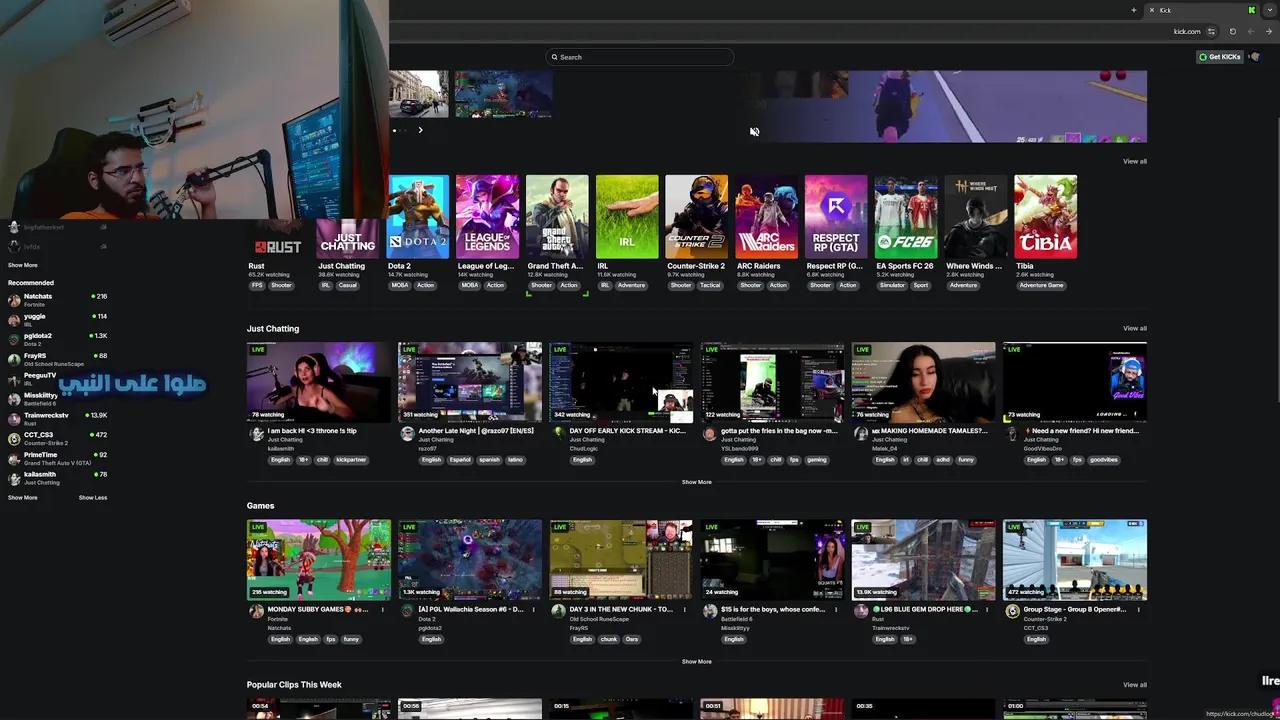Click View all for Just Chatting

coord(1134,328)
